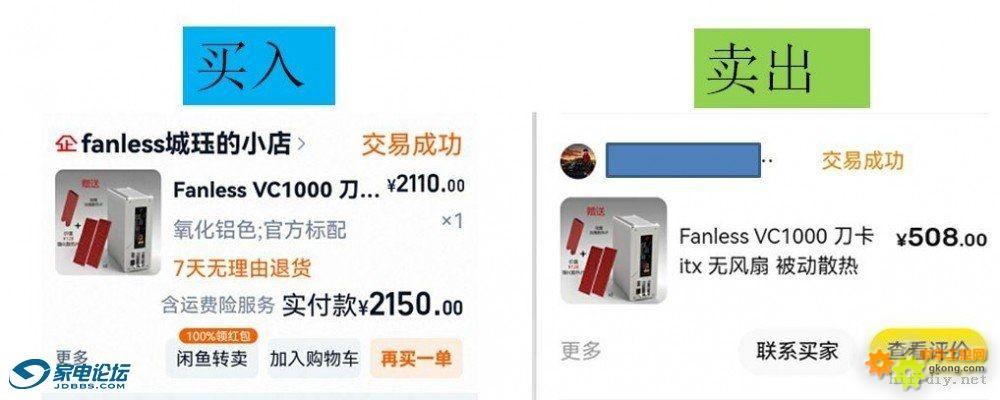Open the purchased Fanless VC1000 product thumbnail

tap(107, 222)
